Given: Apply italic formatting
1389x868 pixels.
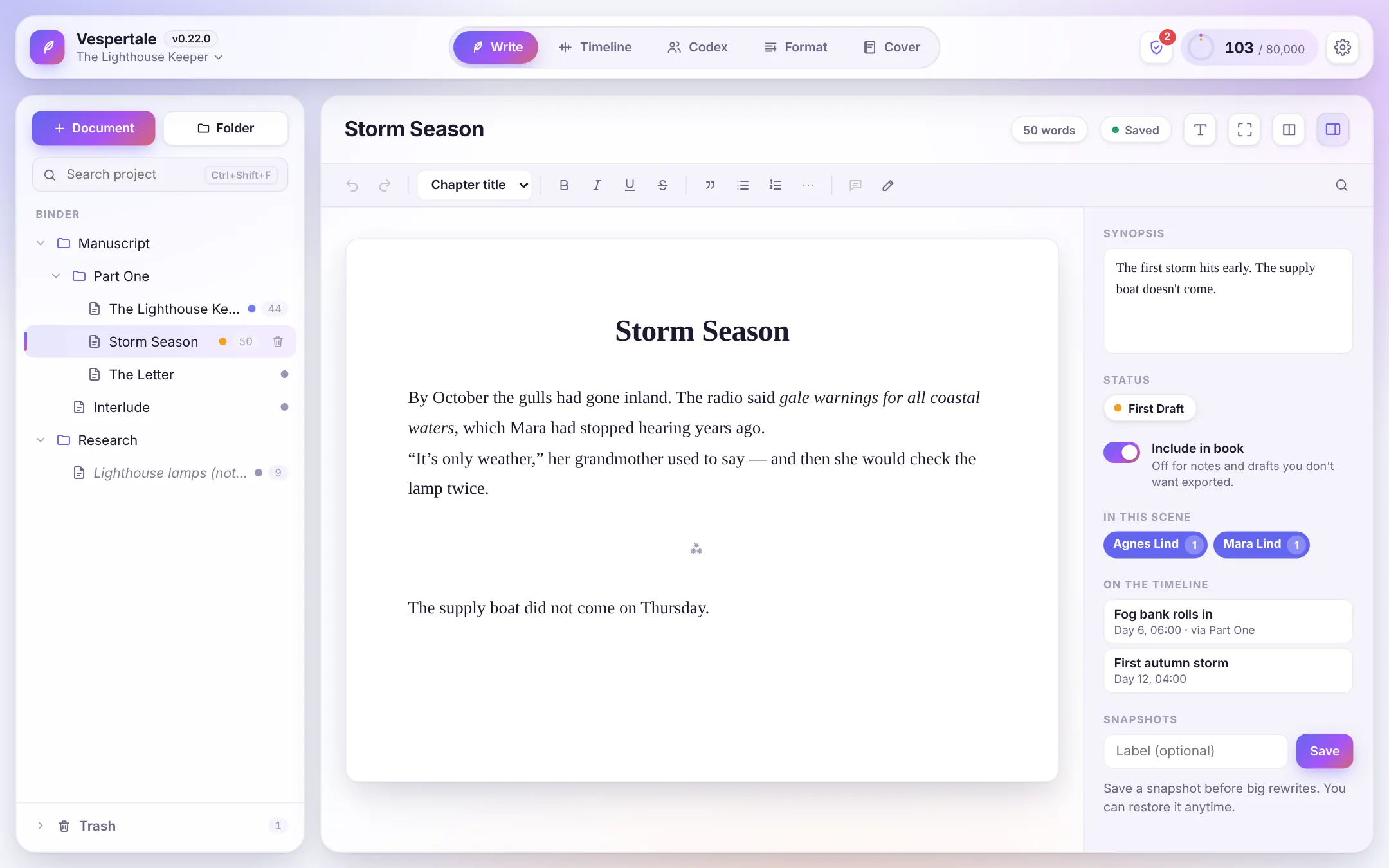Looking at the screenshot, I should tap(597, 185).
